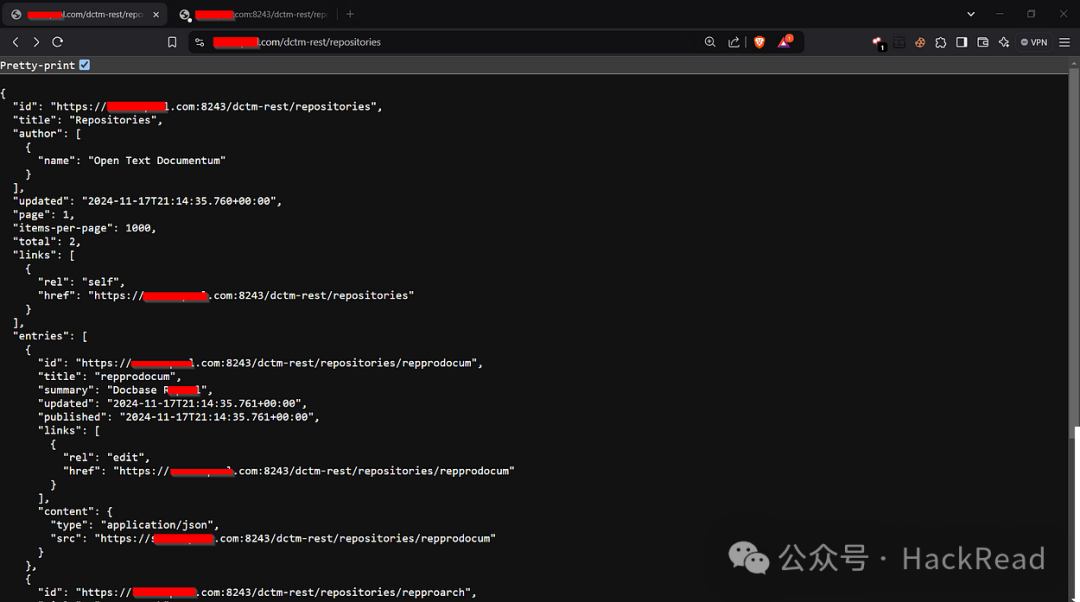The width and height of the screenshot is (1080, 602).
Task: Open Brave Wallet
Action: point(983,42)
